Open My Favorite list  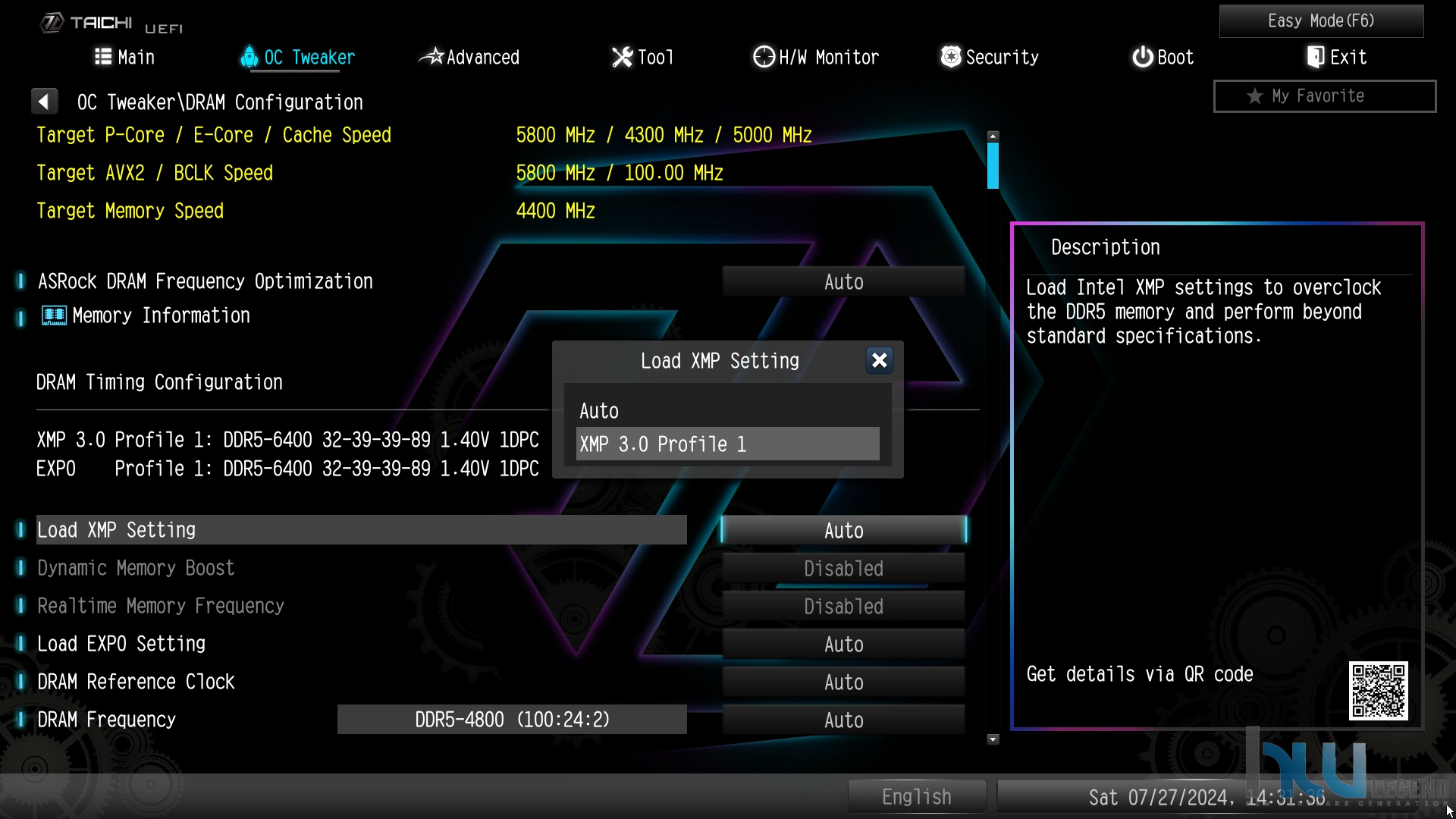(1325, 96)
